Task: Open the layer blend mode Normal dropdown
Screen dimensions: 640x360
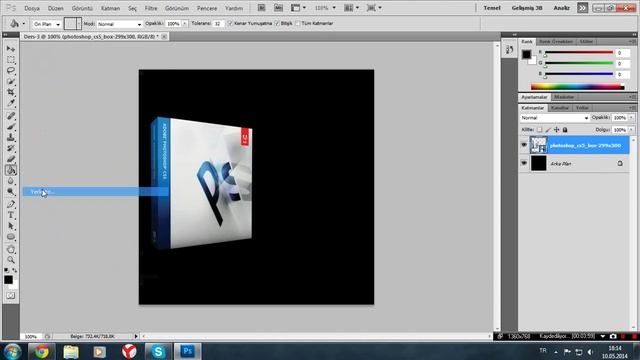Action: (554, 118)
